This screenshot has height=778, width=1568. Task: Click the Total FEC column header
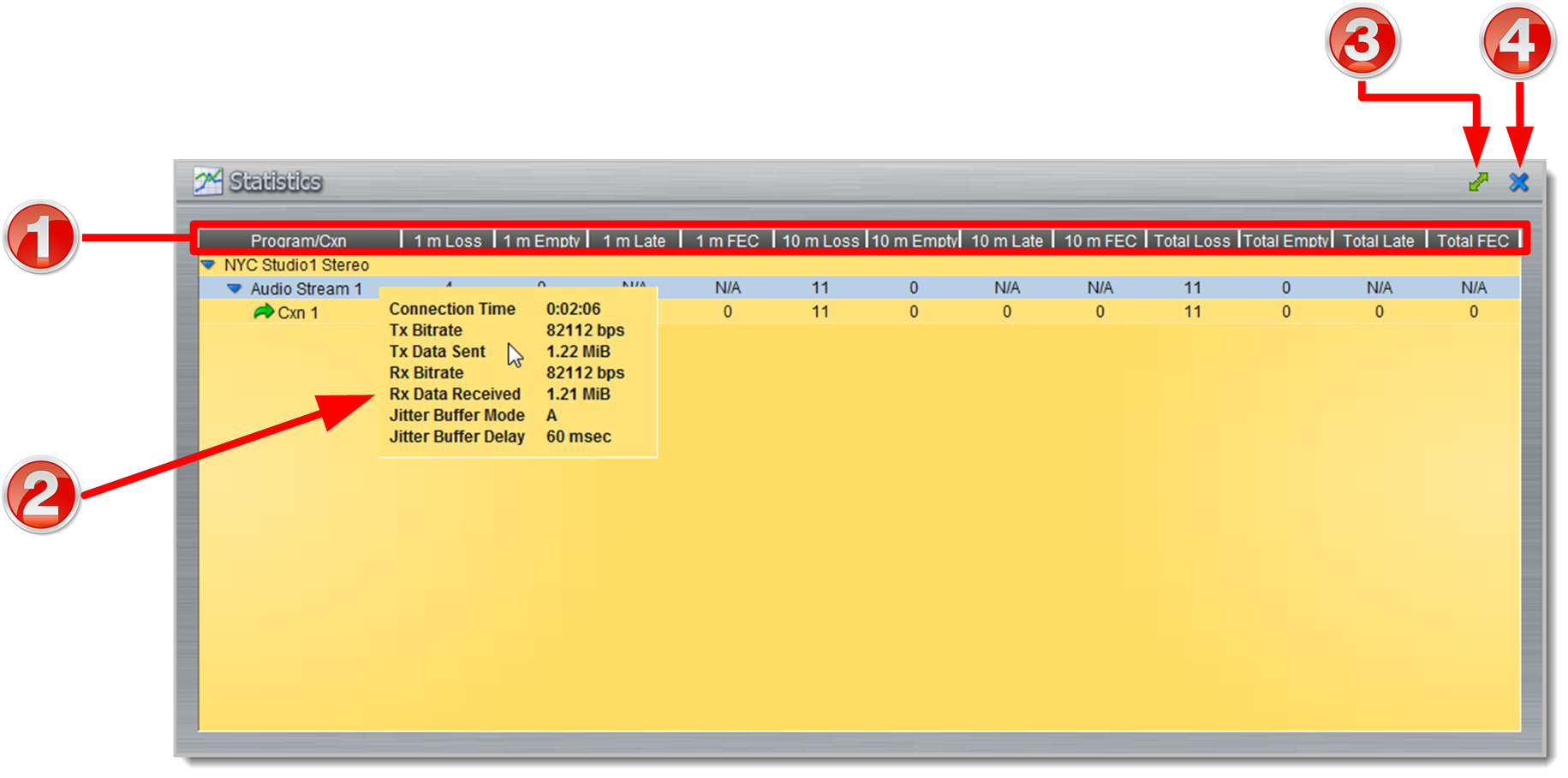click(1472, 241)
